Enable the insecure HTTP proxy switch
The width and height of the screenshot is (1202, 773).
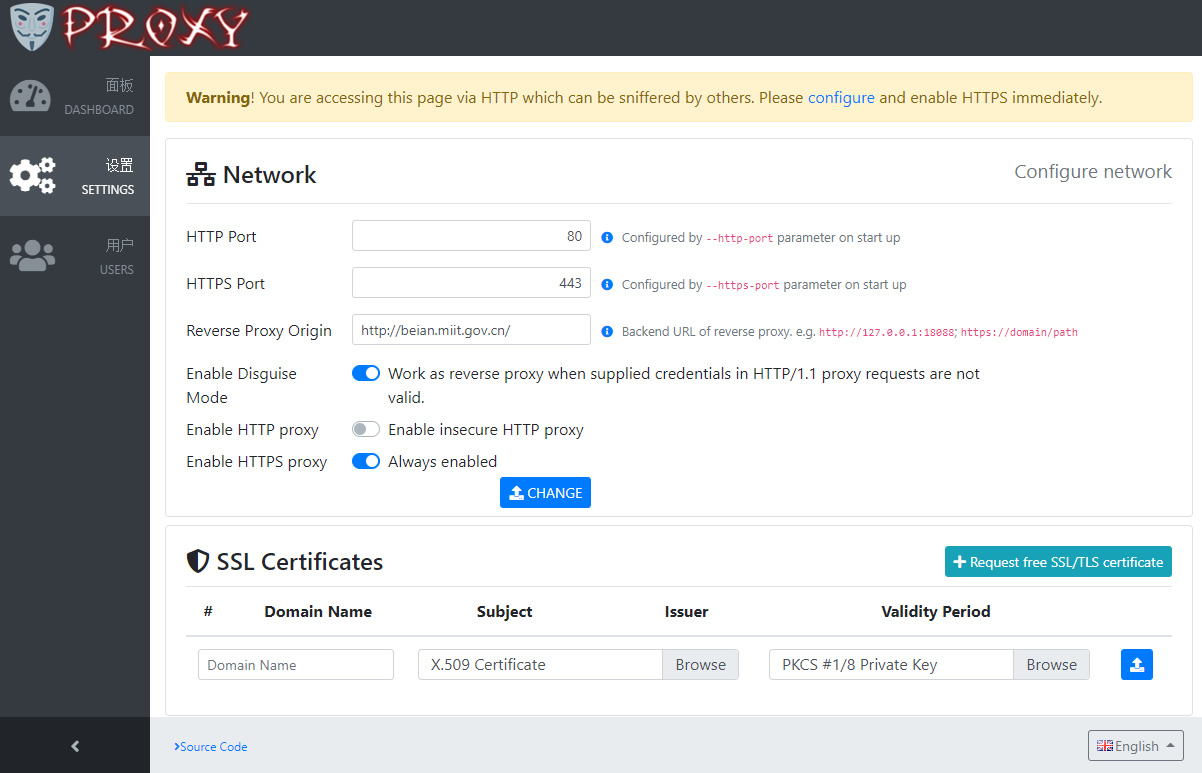click(x=366, y=429)
